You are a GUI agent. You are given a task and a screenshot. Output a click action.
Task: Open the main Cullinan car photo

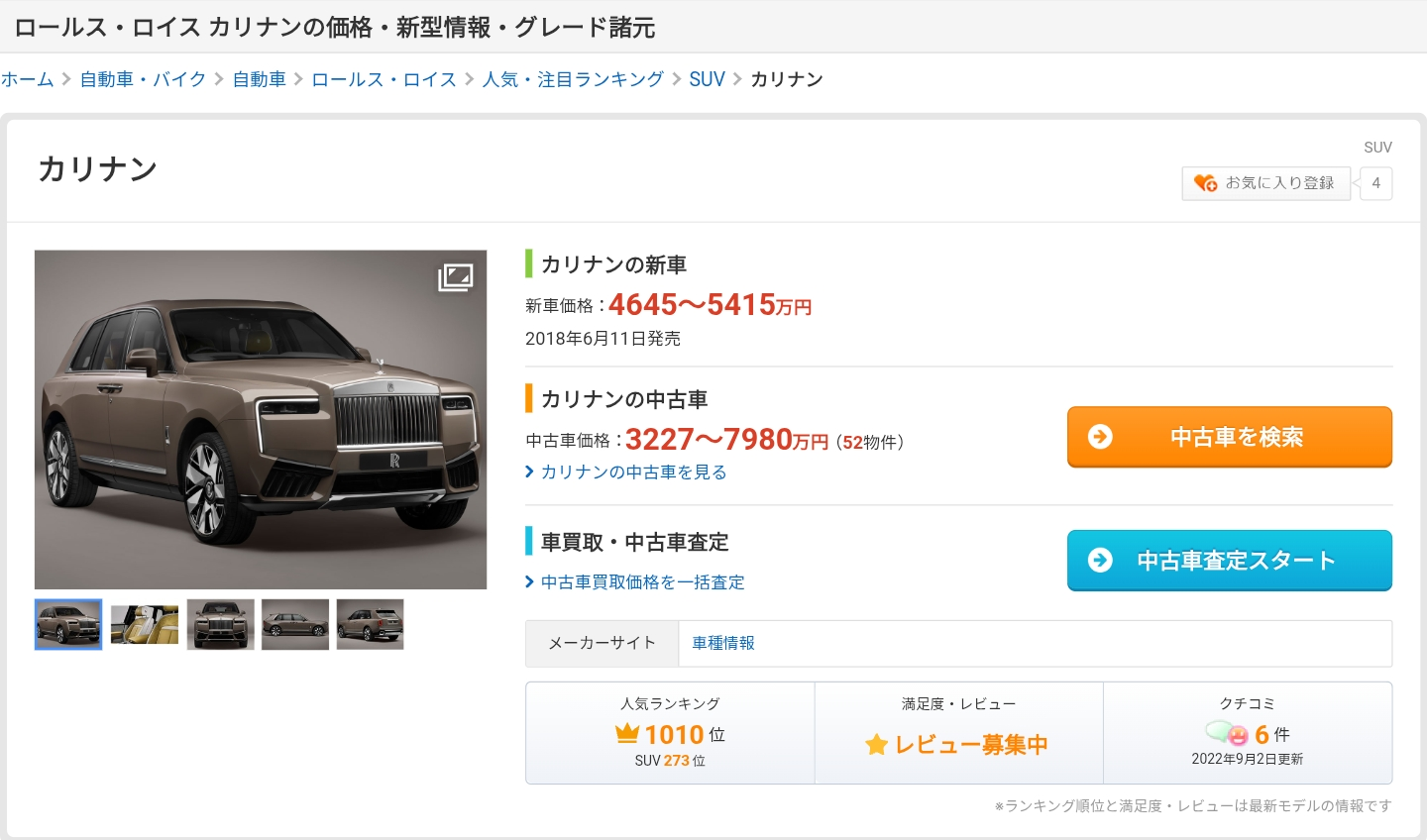261,420
